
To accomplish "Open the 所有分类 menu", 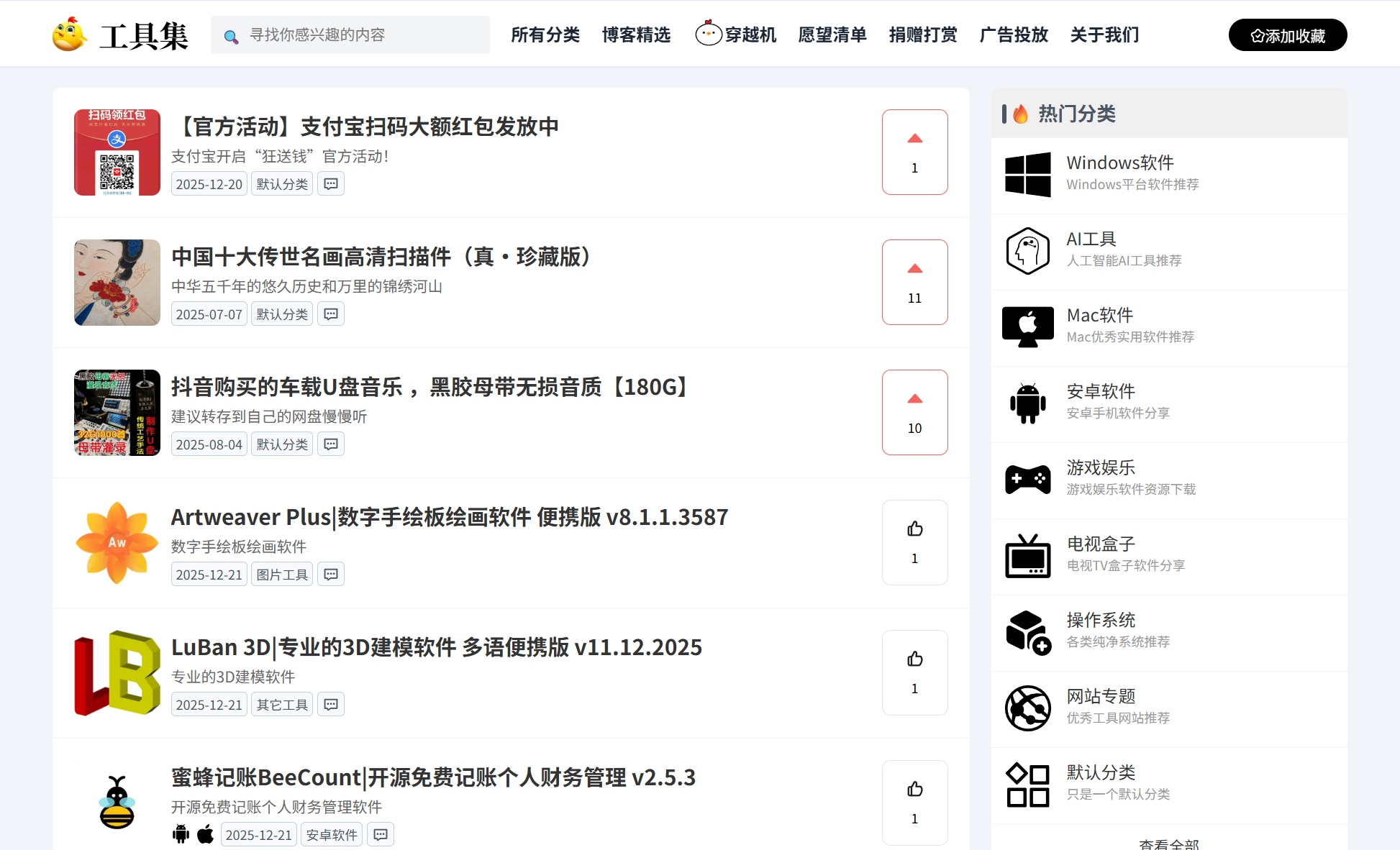I will coord(545,35).
